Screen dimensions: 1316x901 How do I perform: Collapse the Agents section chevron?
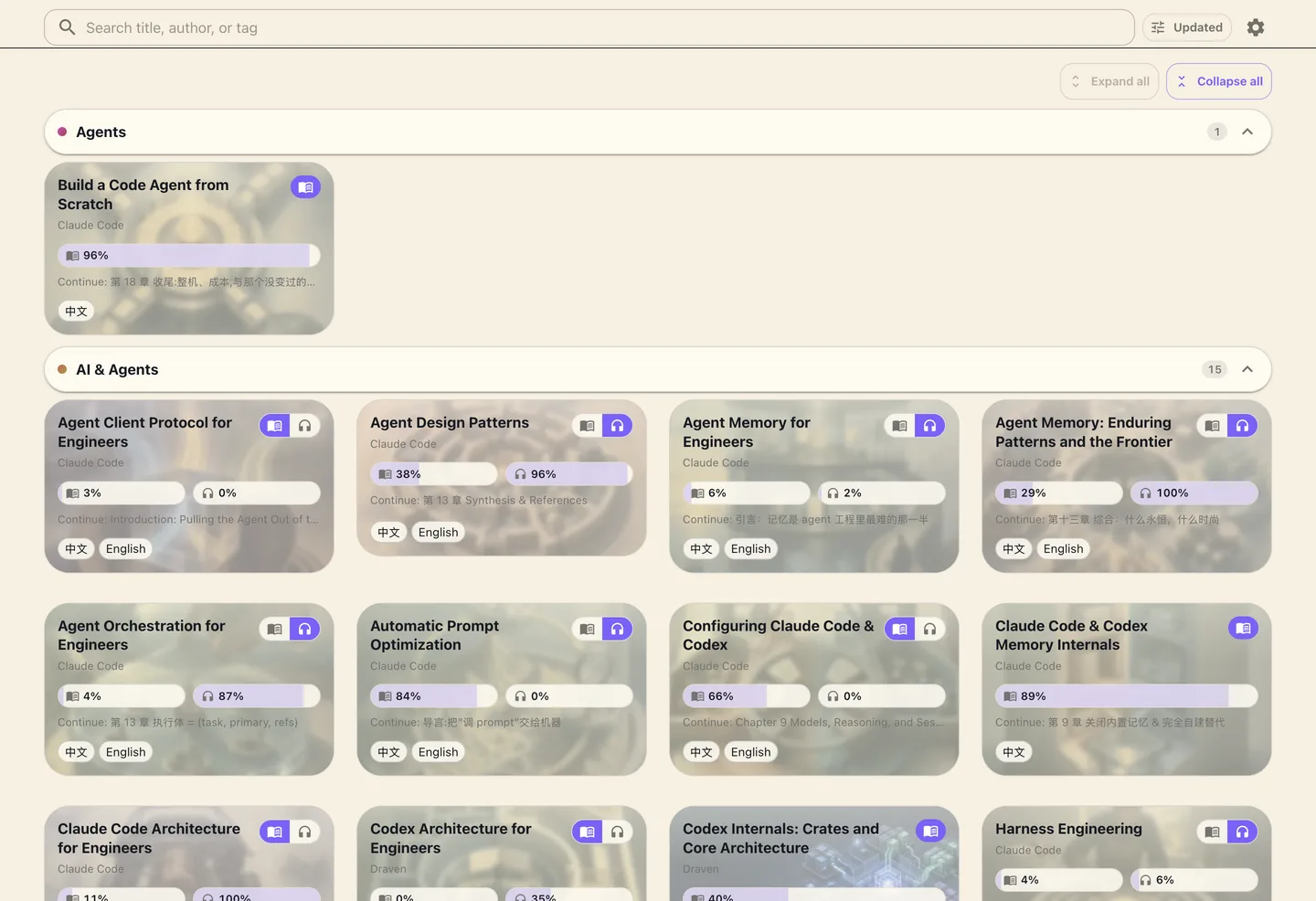1247,132
